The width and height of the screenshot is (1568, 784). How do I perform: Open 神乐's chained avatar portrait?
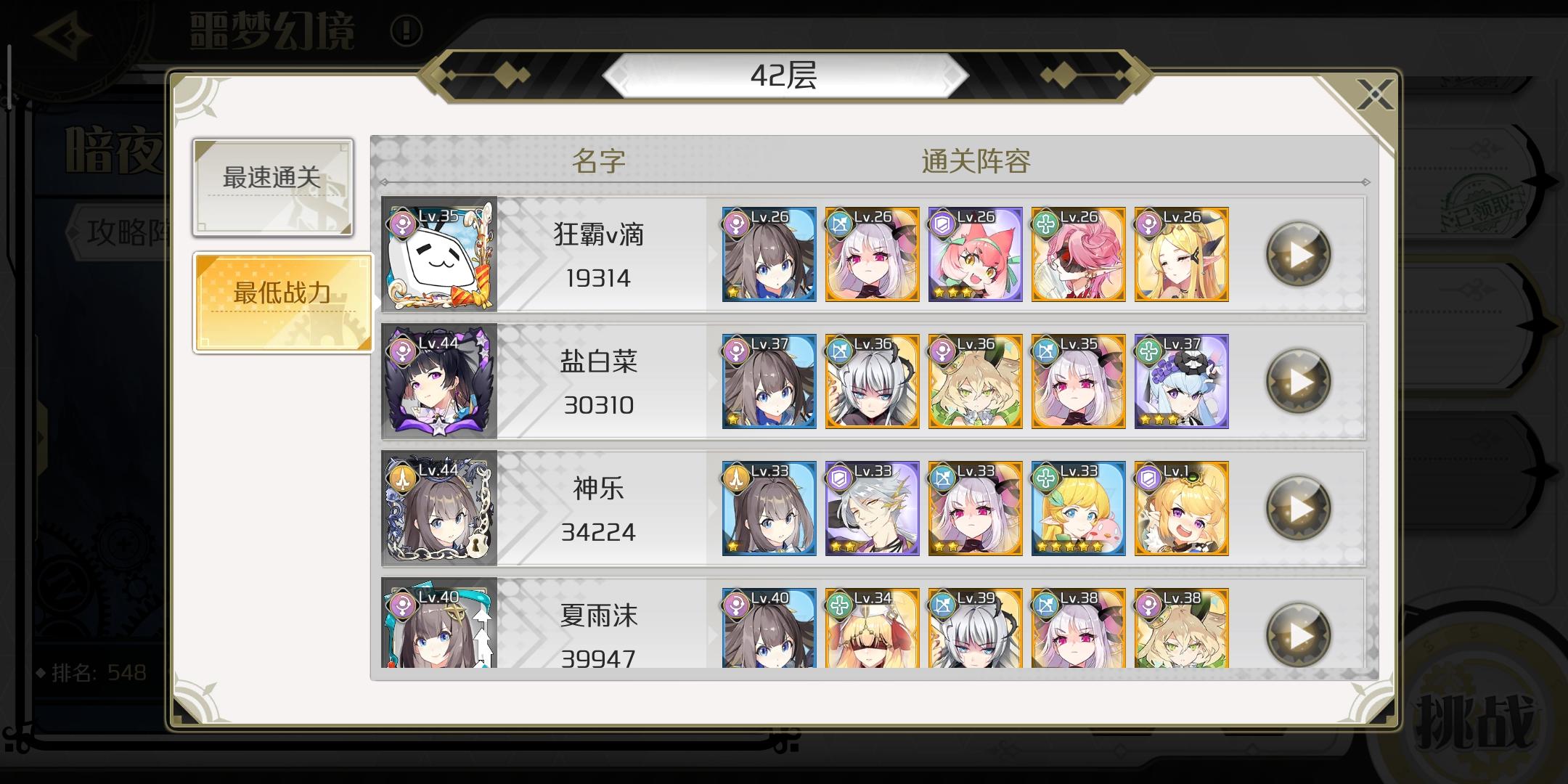(439, 509)
